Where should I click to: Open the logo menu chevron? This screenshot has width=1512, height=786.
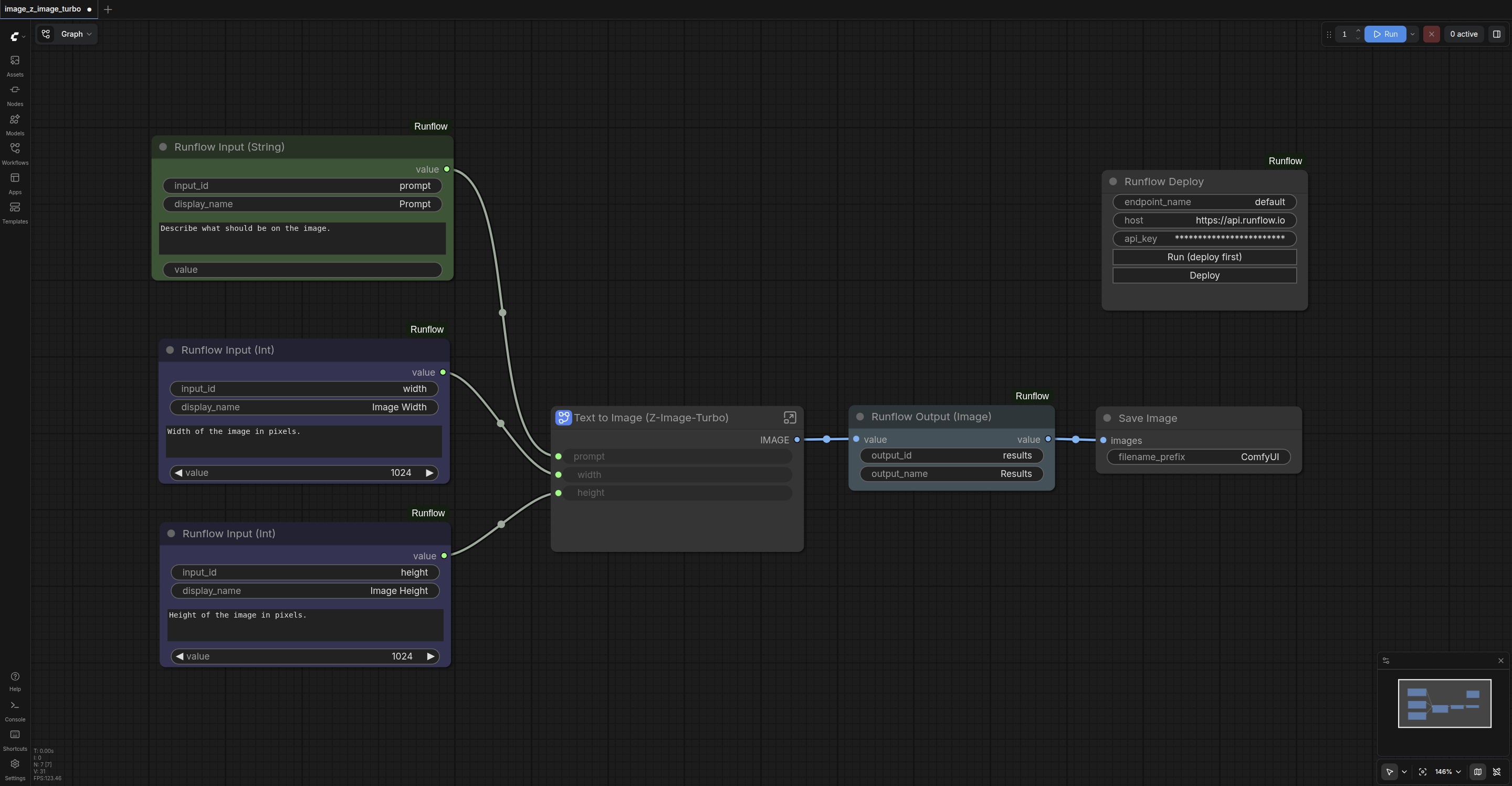[24, 37]
